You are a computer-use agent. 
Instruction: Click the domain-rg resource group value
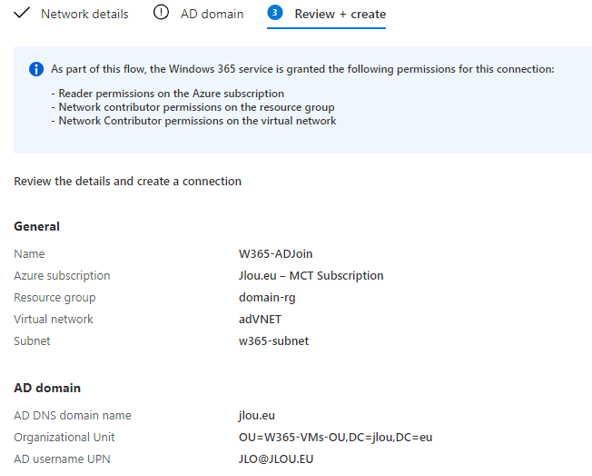click(x=267, y=297)
